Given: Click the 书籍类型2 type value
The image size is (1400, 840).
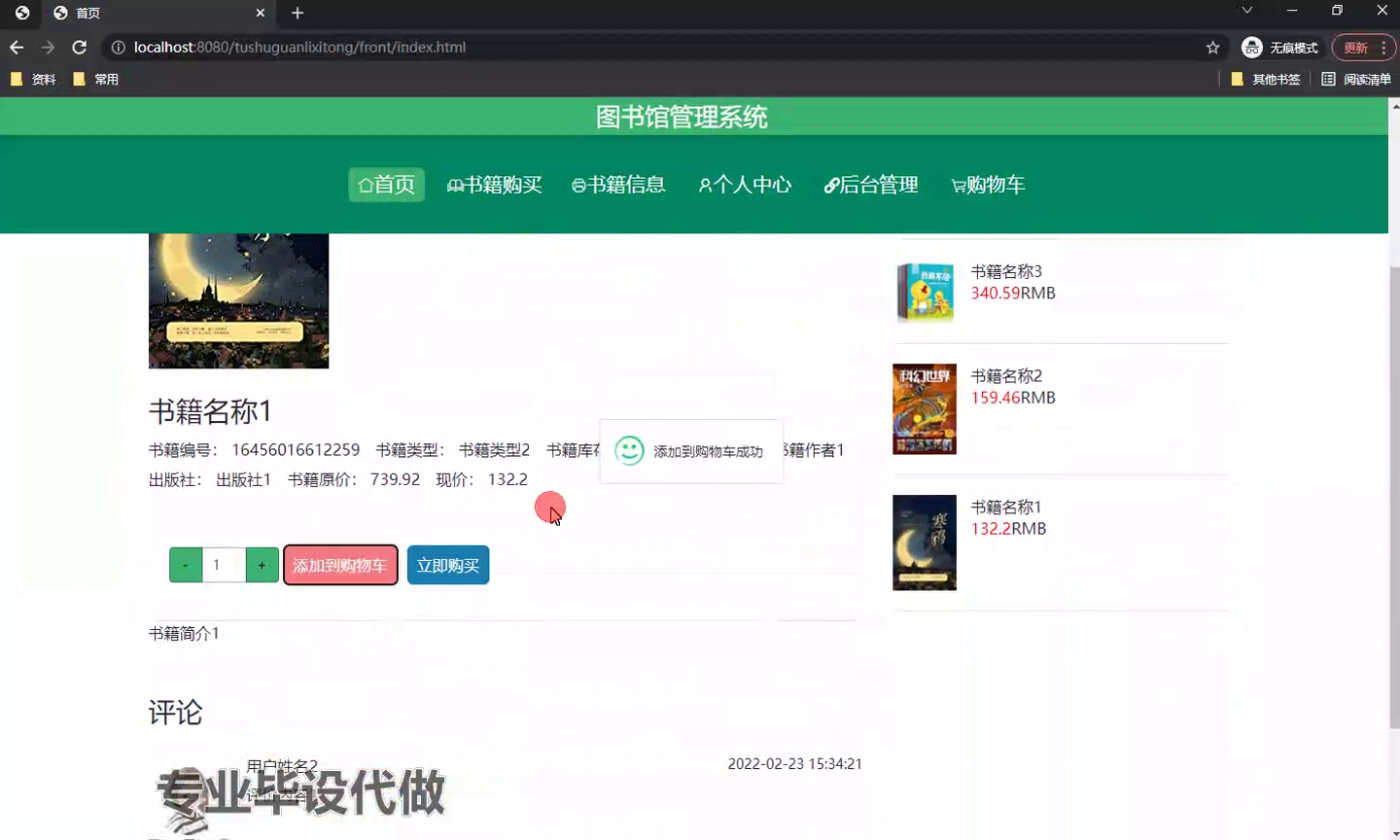Looking at the screenshot, I should point(494,450).
